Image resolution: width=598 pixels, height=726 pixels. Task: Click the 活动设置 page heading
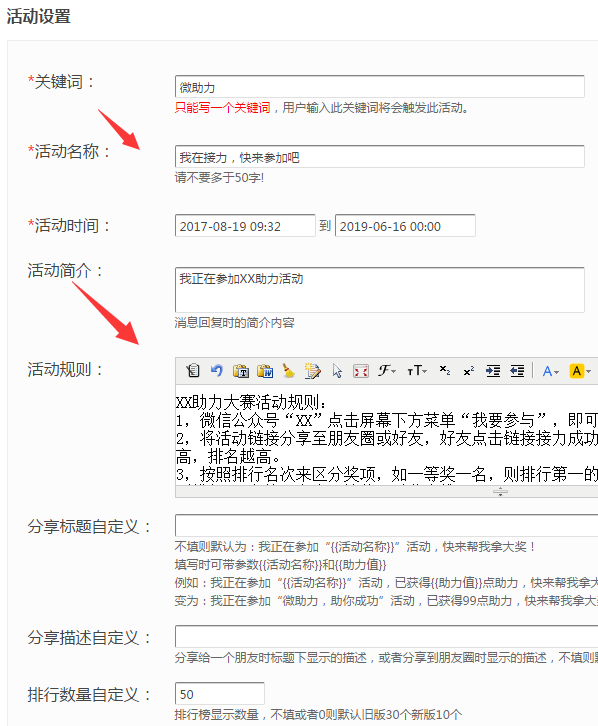38,16
